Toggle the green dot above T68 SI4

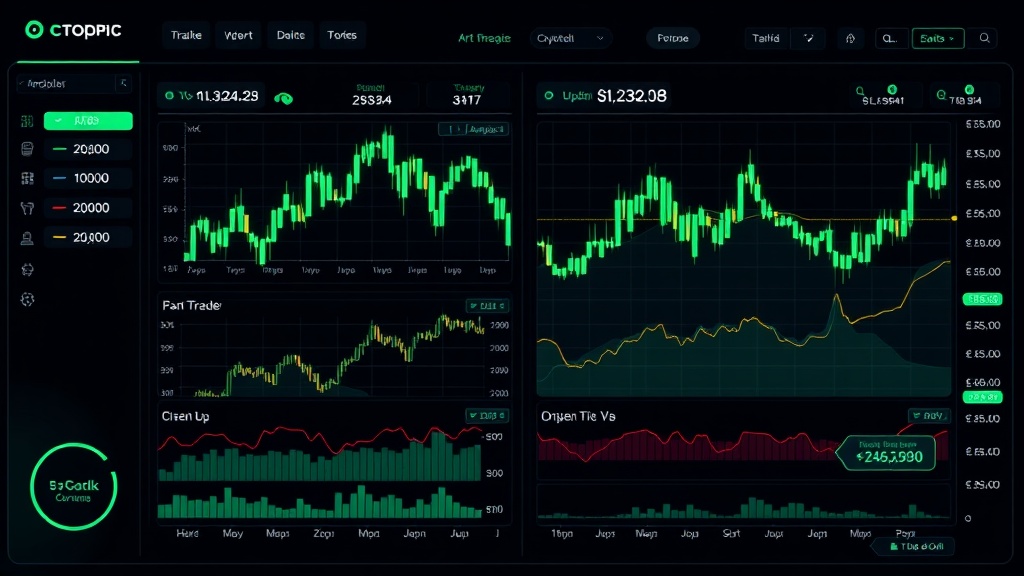tap(969, 89)
